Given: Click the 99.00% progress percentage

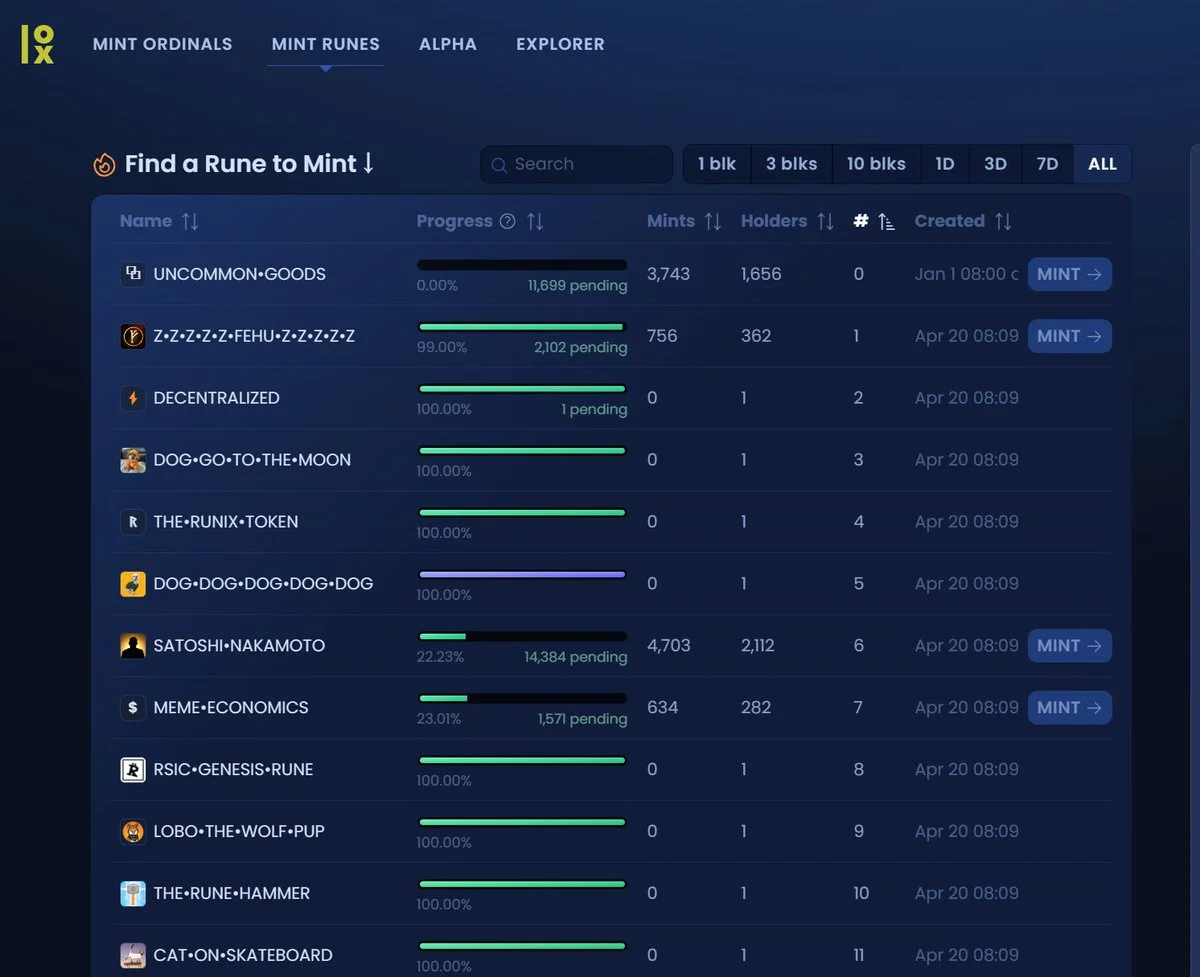Looking at the screenshot, I should pyautogui.click(x=442, y=348).
